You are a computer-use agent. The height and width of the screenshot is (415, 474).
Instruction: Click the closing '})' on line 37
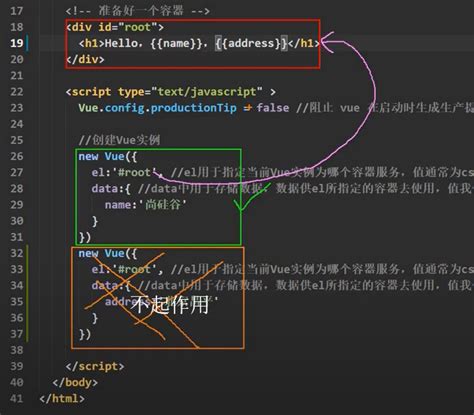point(84,334)
